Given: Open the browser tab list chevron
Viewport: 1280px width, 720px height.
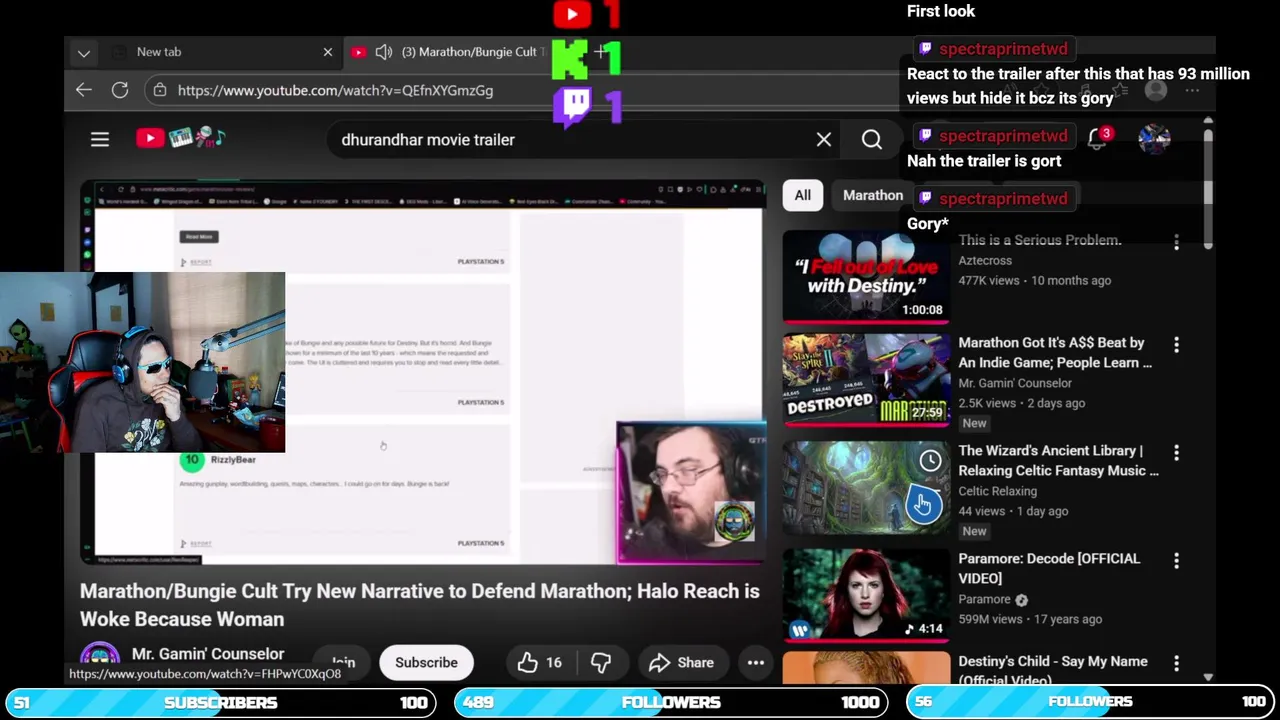Looking at the screenshot, I should (84, 52).
